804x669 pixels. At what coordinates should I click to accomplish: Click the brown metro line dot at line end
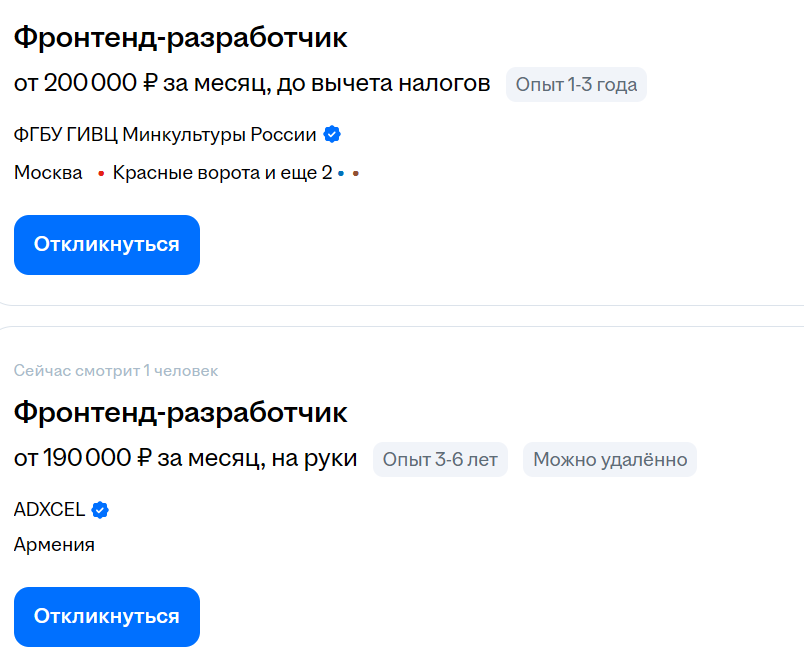pyautogui.click(x=356, y=172)
